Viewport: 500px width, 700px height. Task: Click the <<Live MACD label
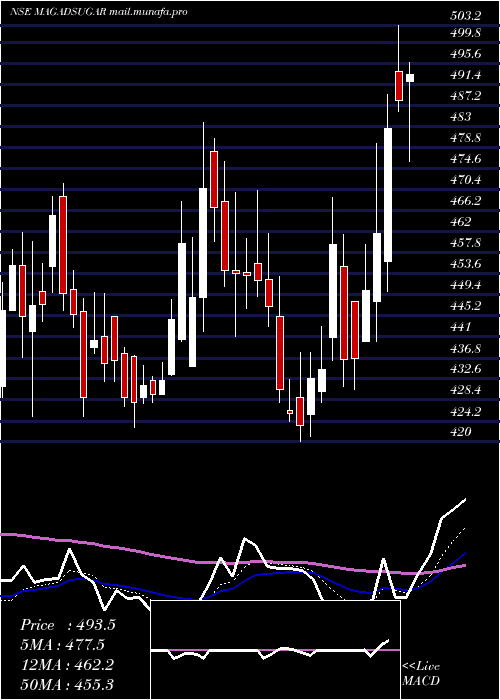point(421,673)
